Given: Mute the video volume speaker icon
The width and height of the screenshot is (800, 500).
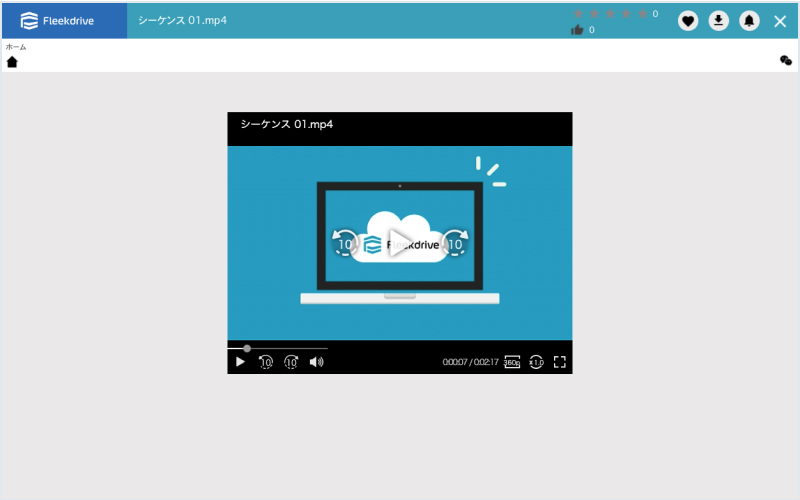Looking at the screenshot, I should pyautogui.click(x=316, y=362).
